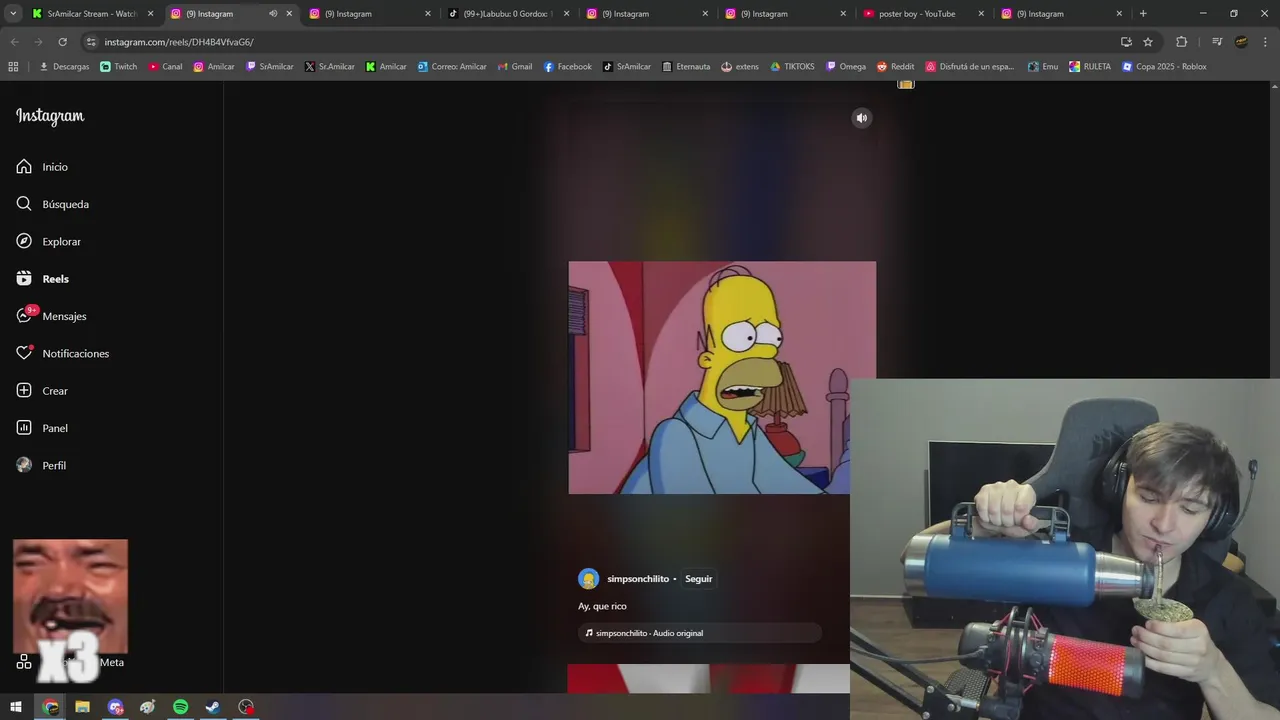Viewport: 1280px width, 720px height.
Task: Click the next reel preview below
Action: coord(708,679)
